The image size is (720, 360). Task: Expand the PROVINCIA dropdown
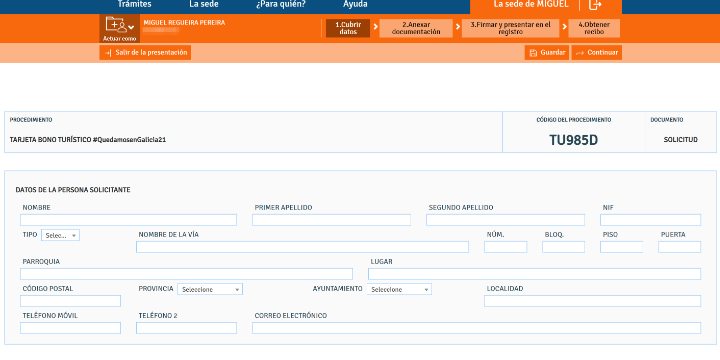coord(210,289)
